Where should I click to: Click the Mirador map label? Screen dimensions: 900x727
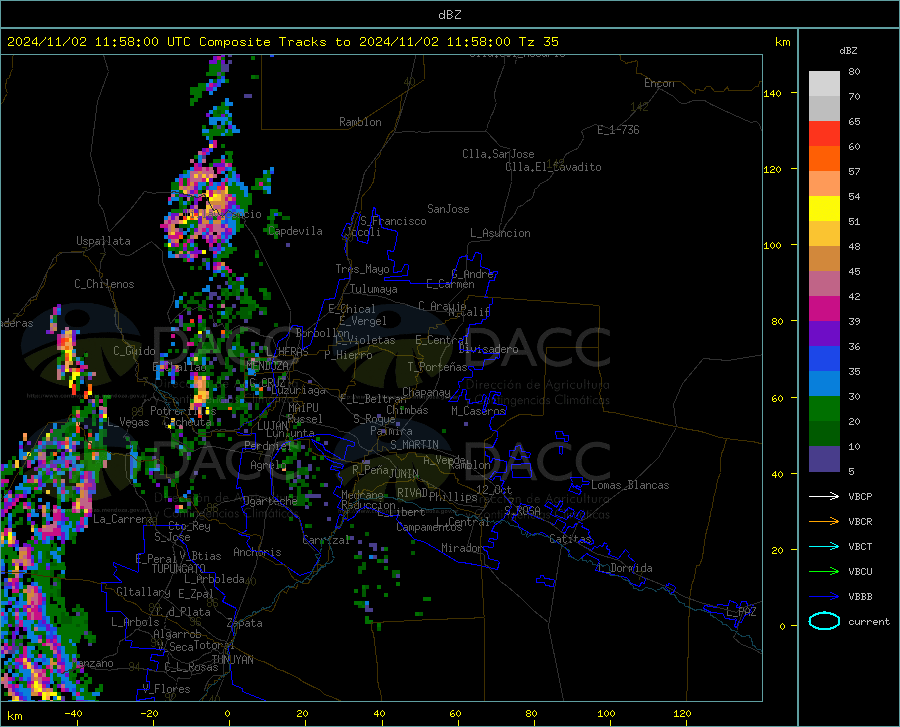(462, 548)
